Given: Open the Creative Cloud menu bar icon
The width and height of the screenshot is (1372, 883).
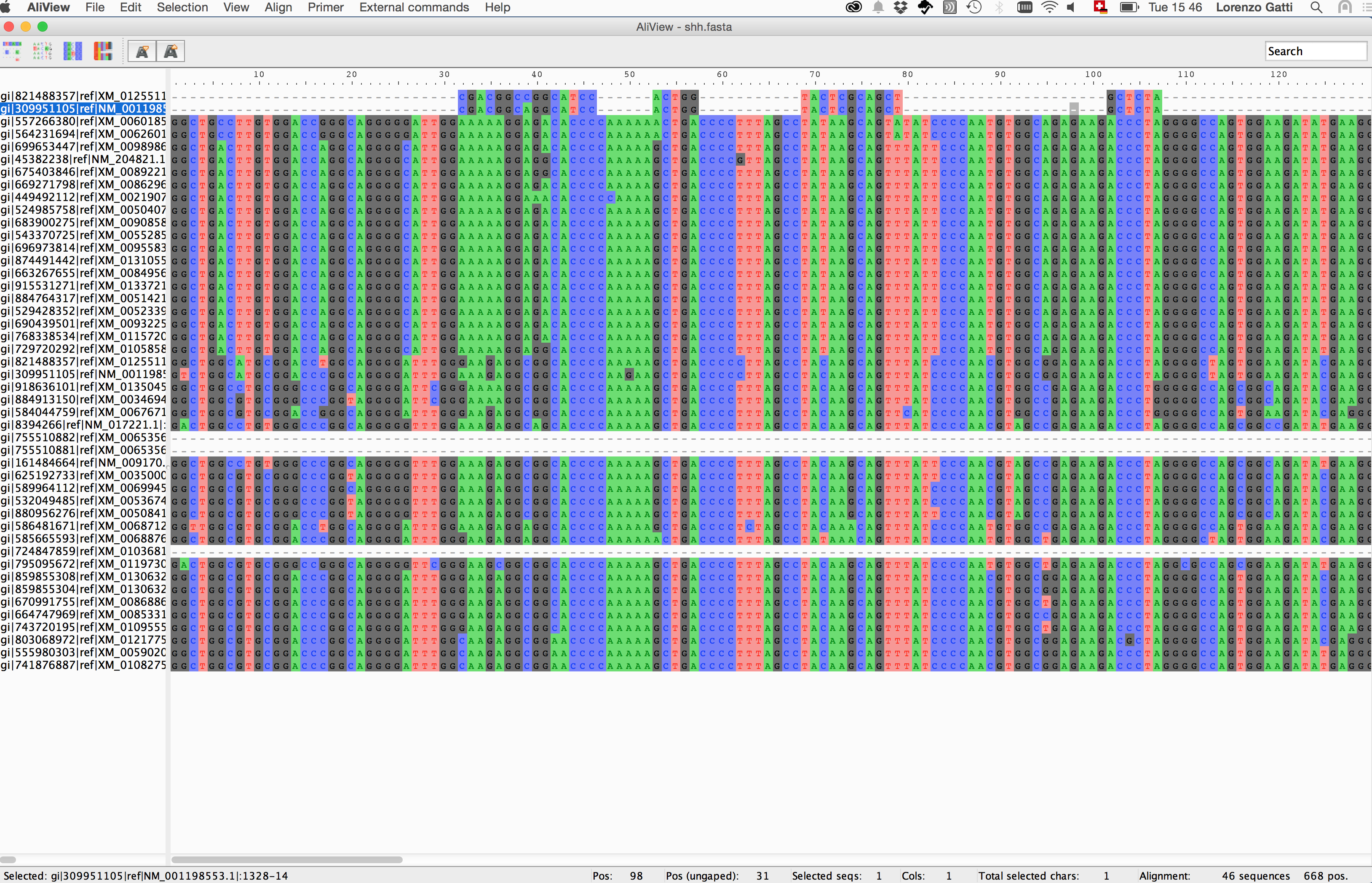Looking at the screenshot, I should pyautogui.click(x=853, y=8).
